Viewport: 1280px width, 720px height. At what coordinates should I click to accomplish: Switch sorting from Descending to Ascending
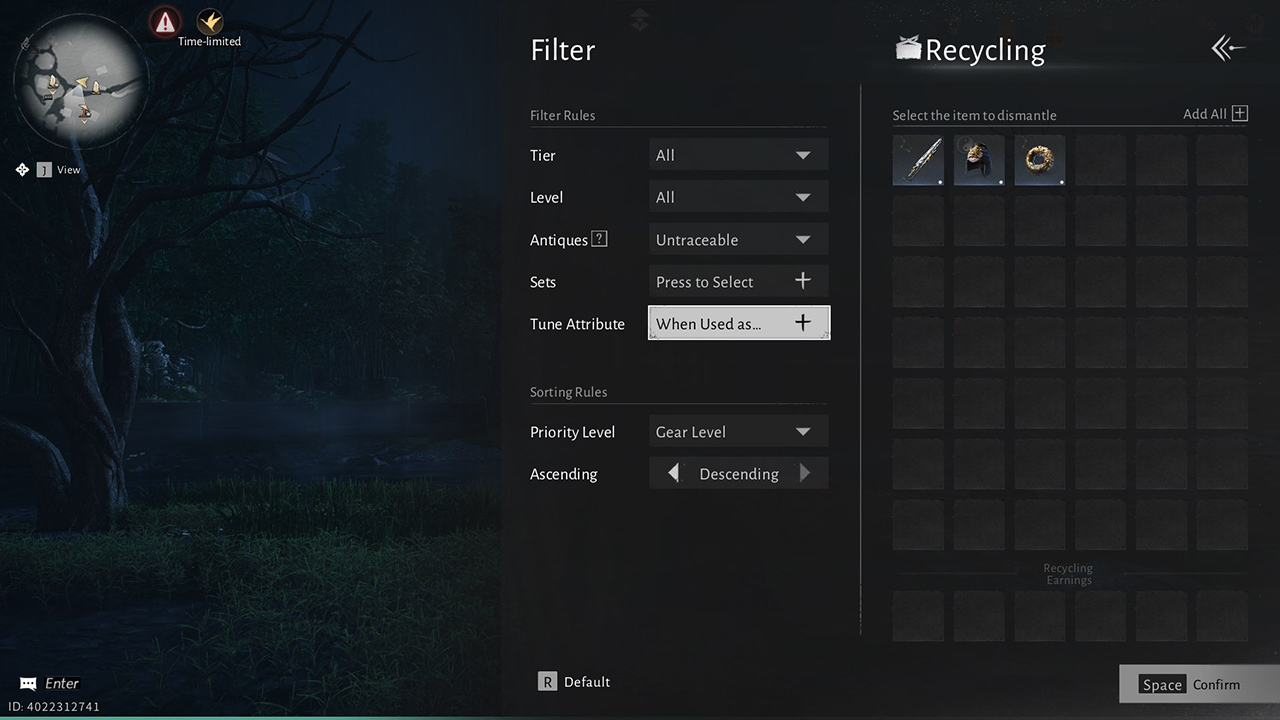point(672,473)
